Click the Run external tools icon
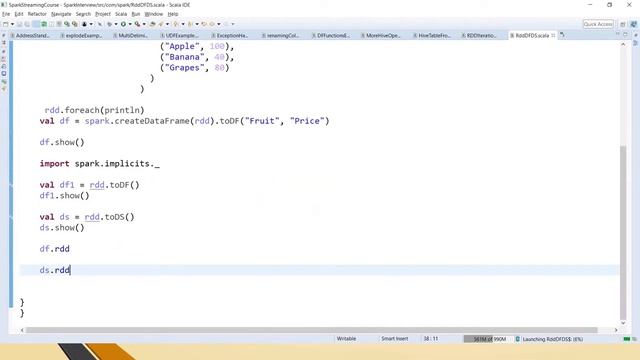 tap(138, 24)
